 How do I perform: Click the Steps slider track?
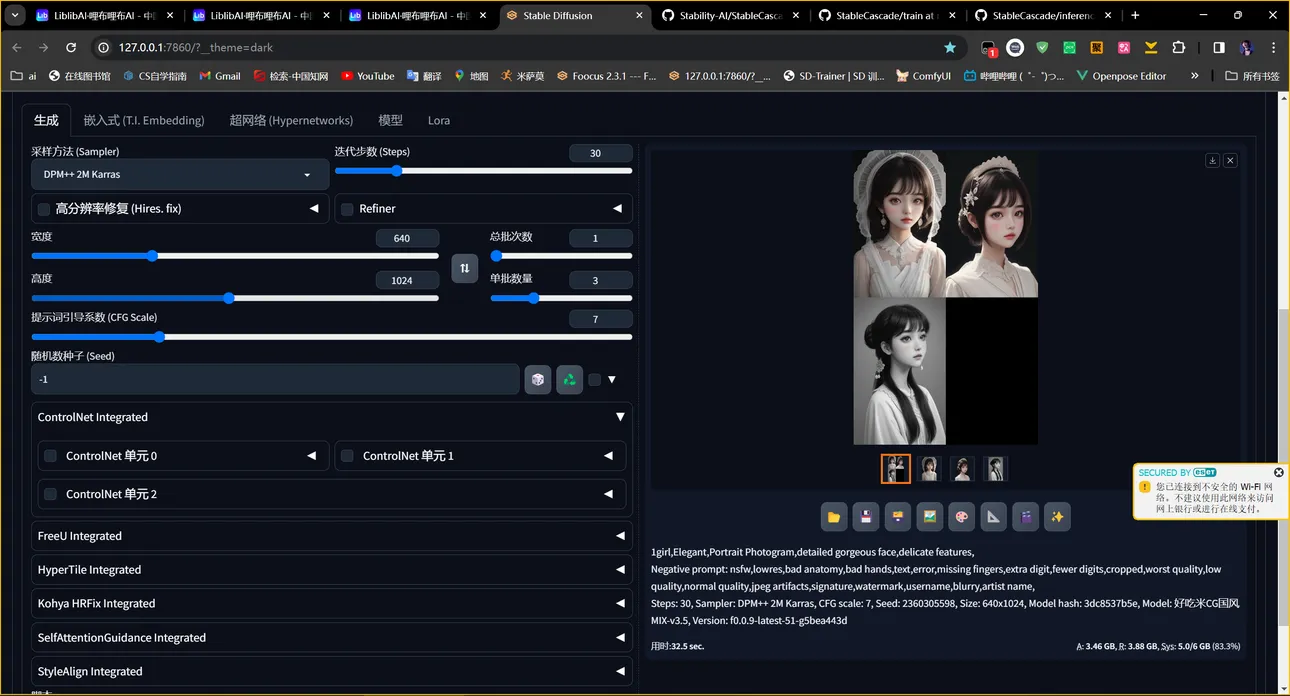pyautogui.click(x=483, y=171)
